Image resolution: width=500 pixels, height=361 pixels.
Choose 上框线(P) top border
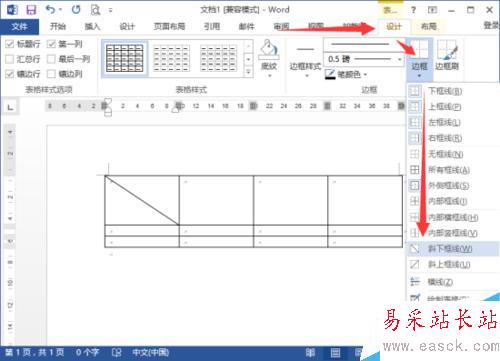click(453, 107)
